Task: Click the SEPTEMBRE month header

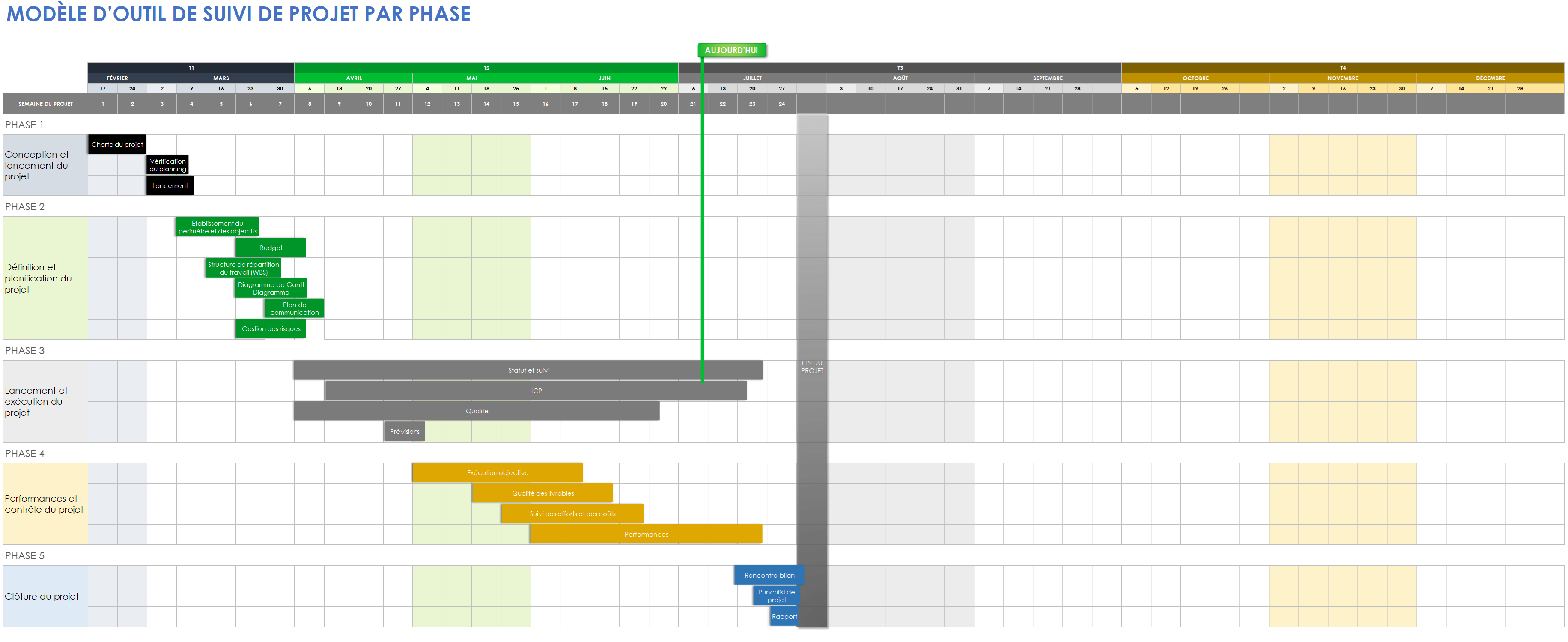Action: tap(1048, 78)
